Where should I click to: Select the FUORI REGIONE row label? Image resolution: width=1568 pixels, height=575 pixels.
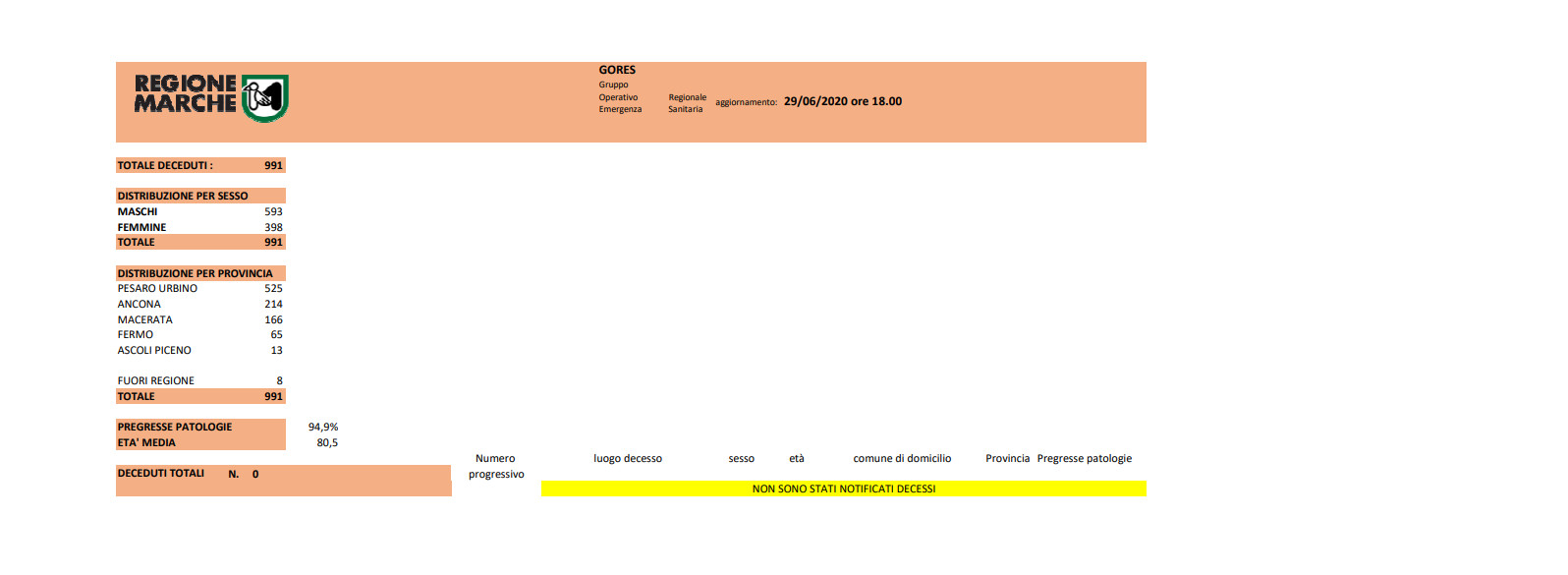[x=156, y=380]
